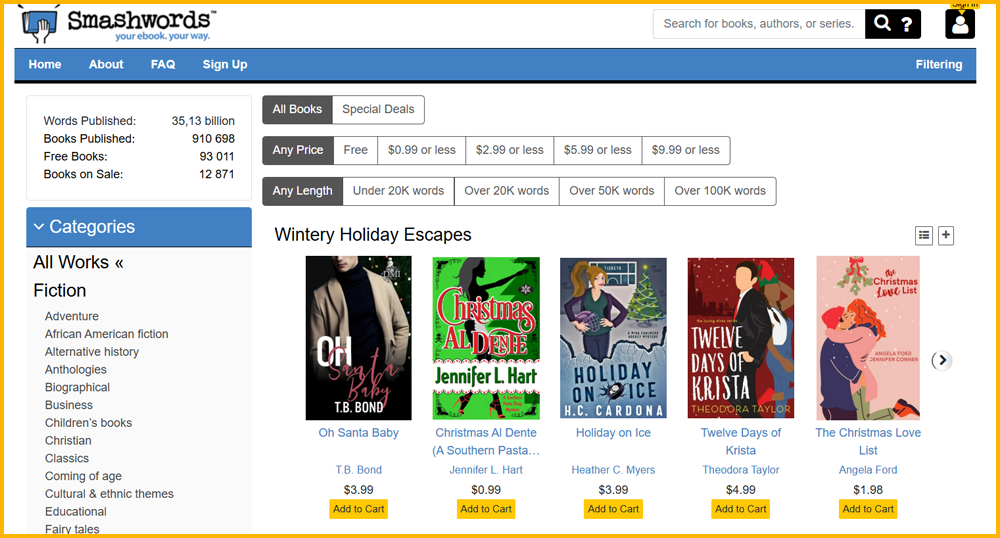Click the Smashwords logo
Viewport: 1000px width, 538px height.
point(119,24)
